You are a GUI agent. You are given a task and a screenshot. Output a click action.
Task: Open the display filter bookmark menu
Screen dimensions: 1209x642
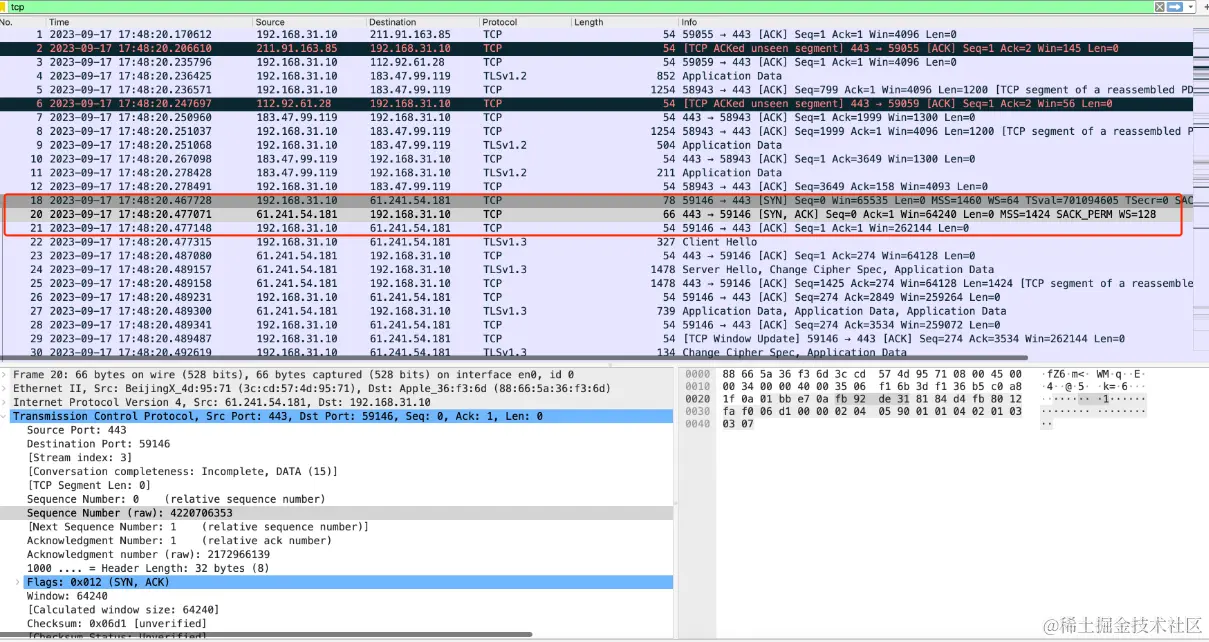pos(5,7)
